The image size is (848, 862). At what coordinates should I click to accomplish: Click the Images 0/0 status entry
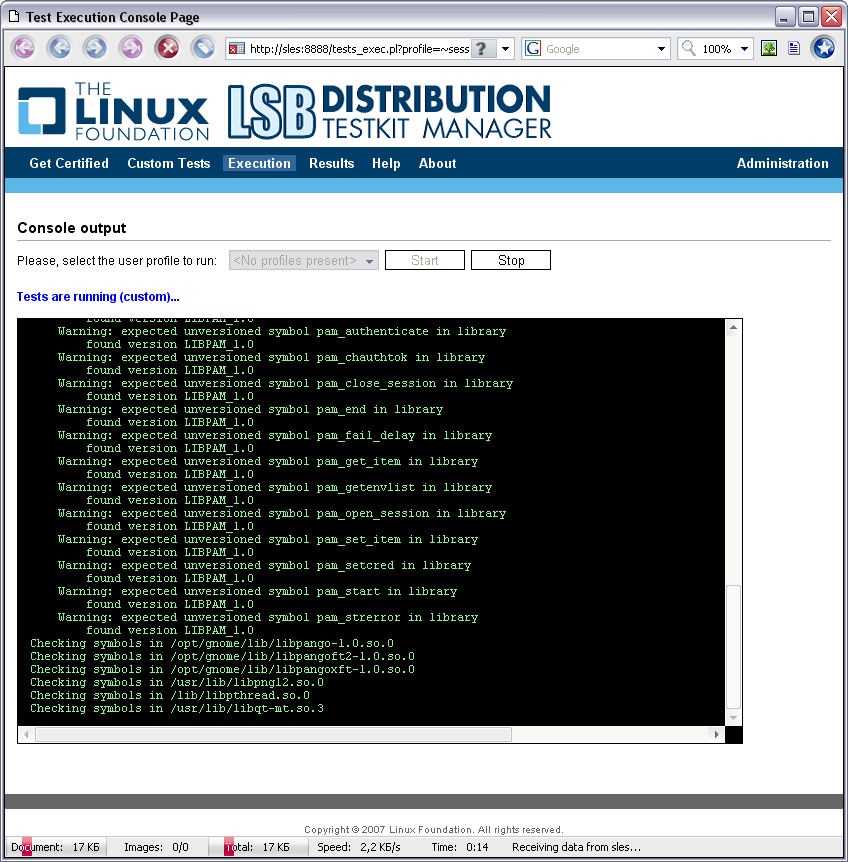pos(156,847)
